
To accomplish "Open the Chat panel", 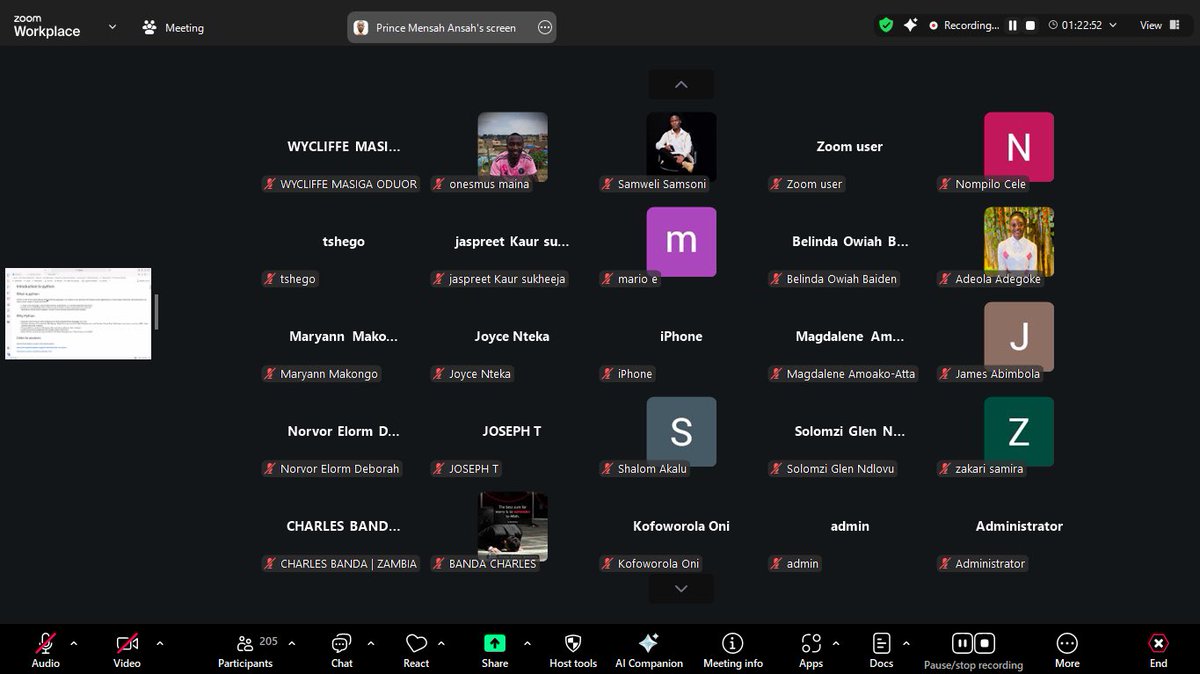I will (x=342, y=649).
